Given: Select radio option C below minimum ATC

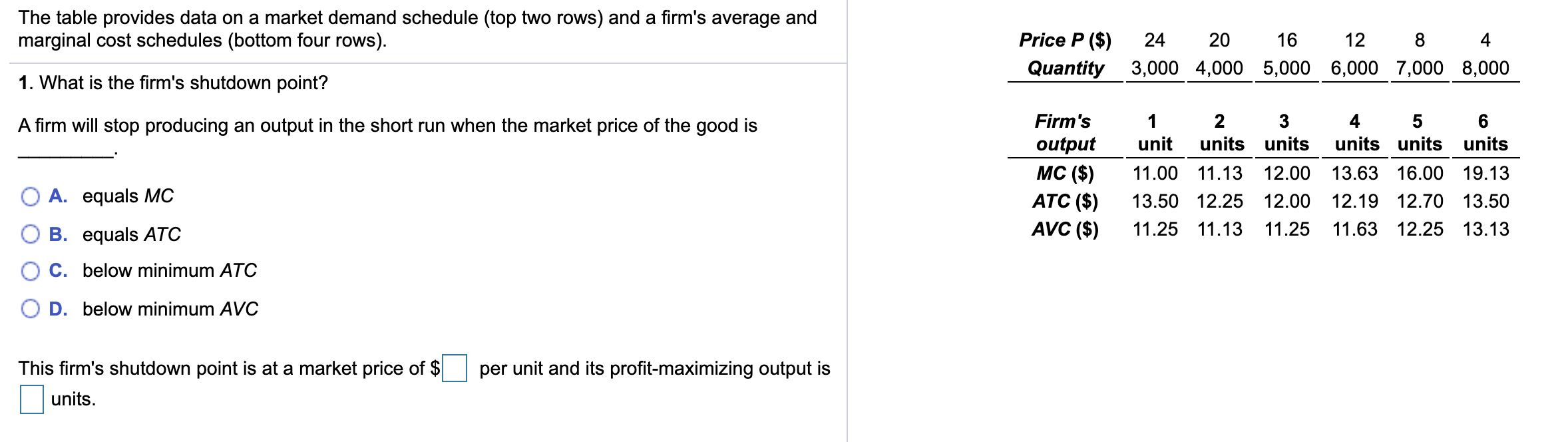Looking at the screenshot, I should pyautogui.click(x=29, y=271).
